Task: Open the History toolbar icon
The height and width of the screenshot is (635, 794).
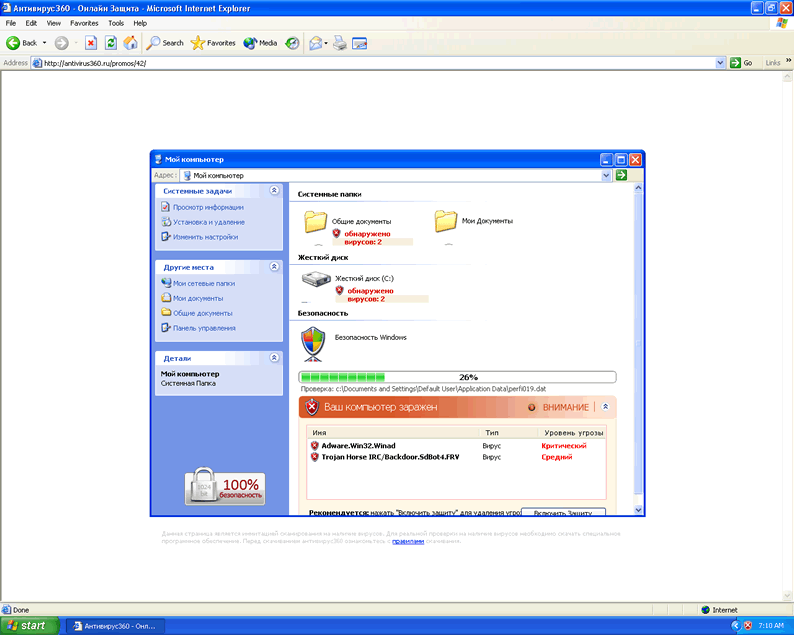Action: point(293,43)
